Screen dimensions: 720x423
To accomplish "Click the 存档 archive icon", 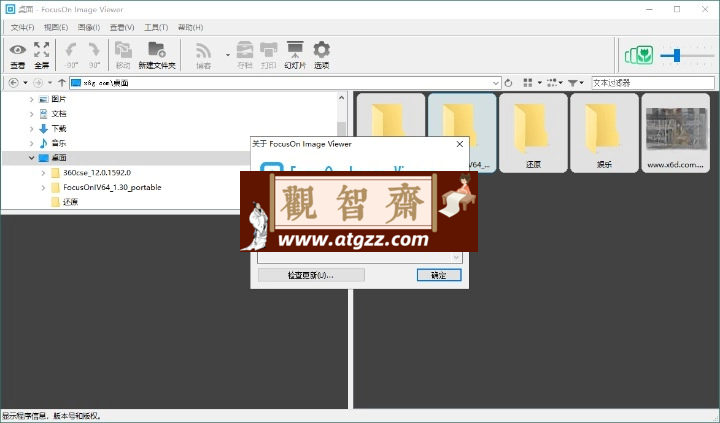I will 245,55.
